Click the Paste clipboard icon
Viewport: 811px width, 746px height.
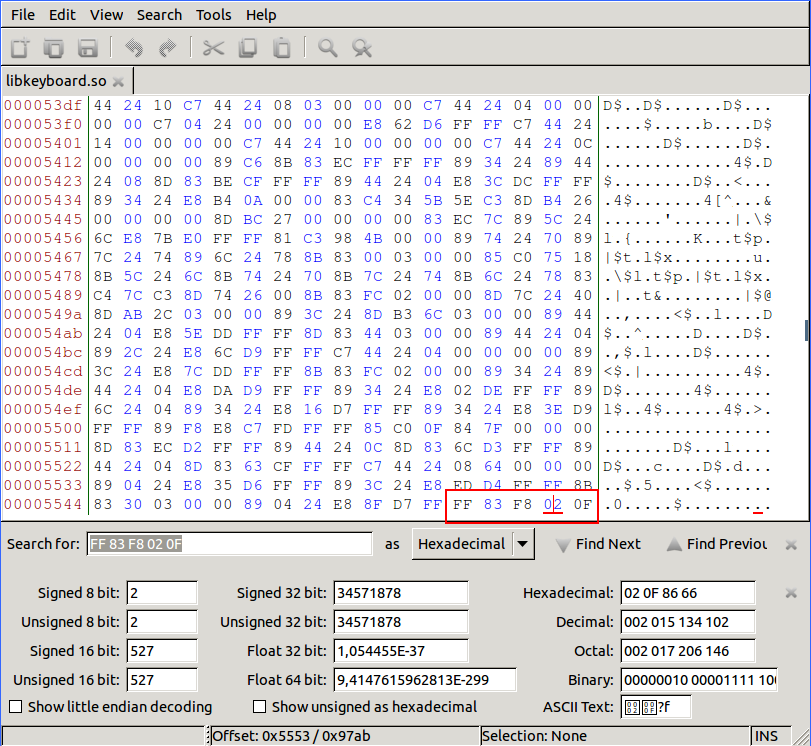coord(282,47)
